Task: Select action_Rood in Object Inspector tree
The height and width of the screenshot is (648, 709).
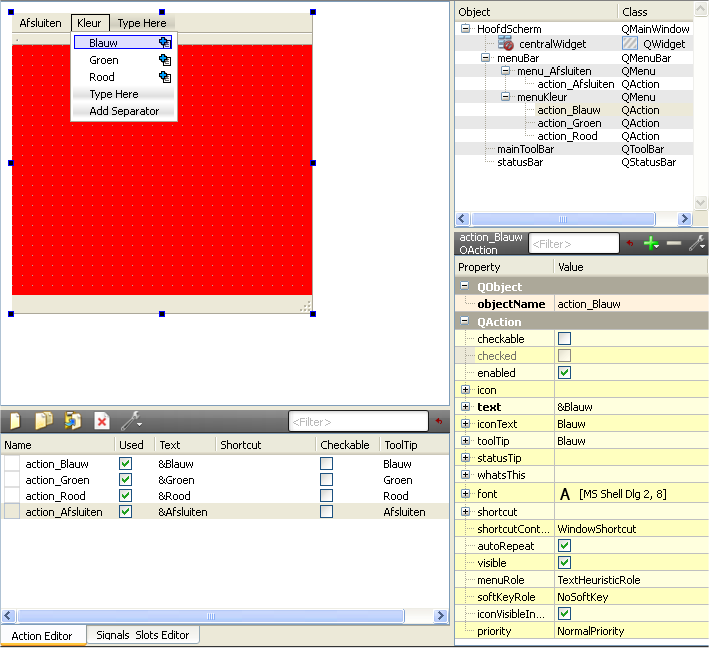Action: point(567,136)
